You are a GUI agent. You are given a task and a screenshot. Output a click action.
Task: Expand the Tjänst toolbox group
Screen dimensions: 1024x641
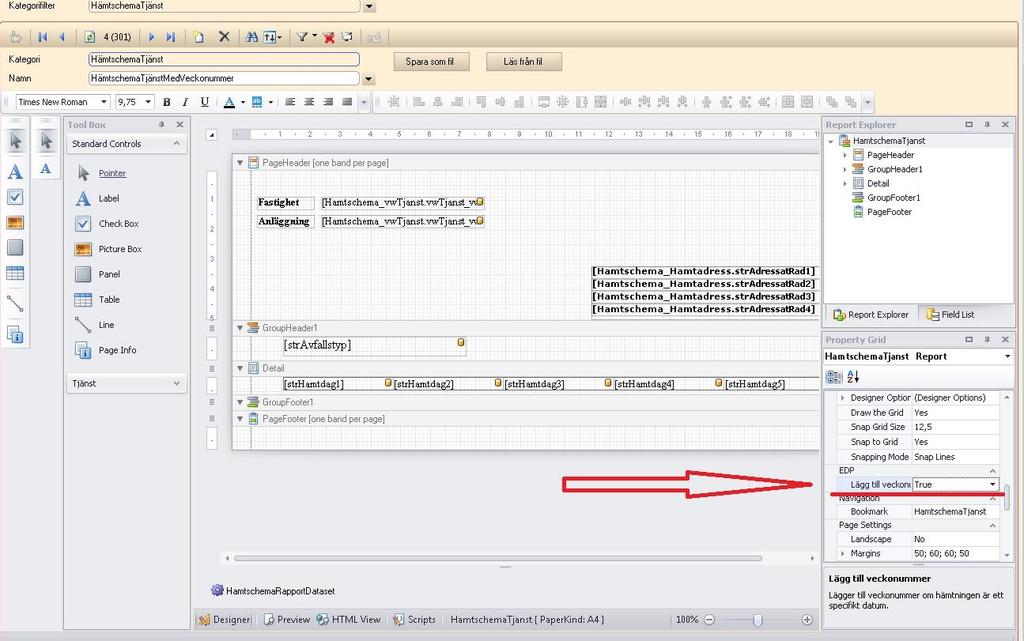click(x=177, y=383)
